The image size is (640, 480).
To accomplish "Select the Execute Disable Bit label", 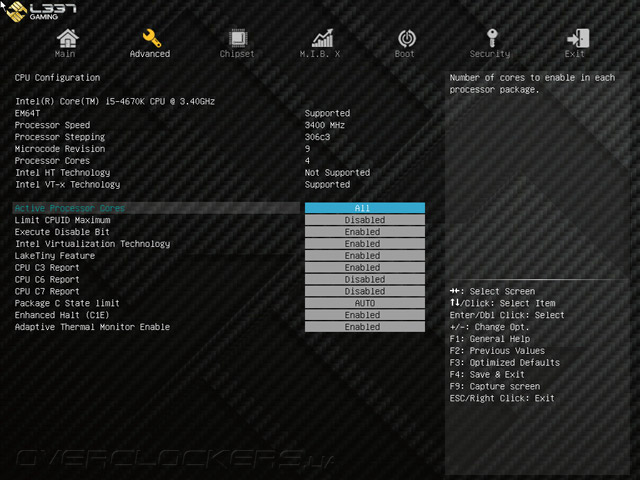I will tap(62, 232).
